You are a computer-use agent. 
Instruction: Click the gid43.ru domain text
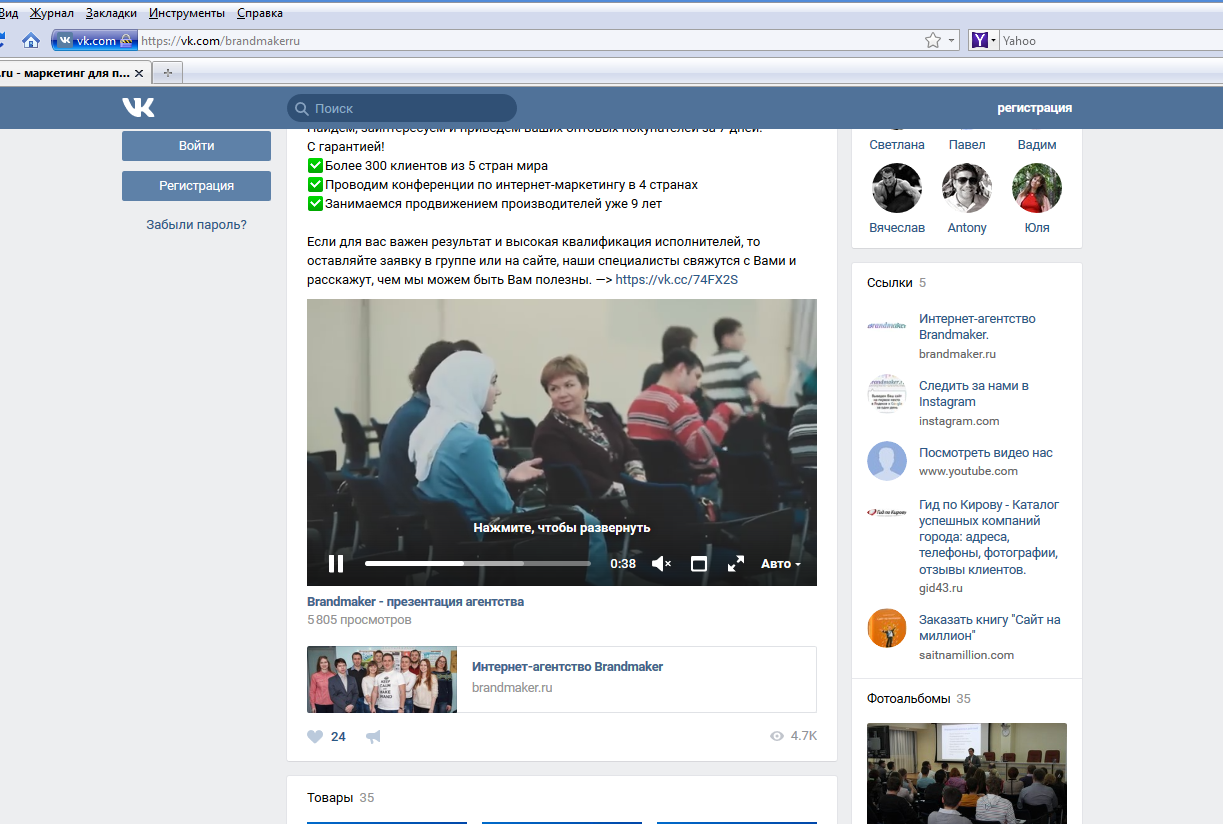coord(941,588)
